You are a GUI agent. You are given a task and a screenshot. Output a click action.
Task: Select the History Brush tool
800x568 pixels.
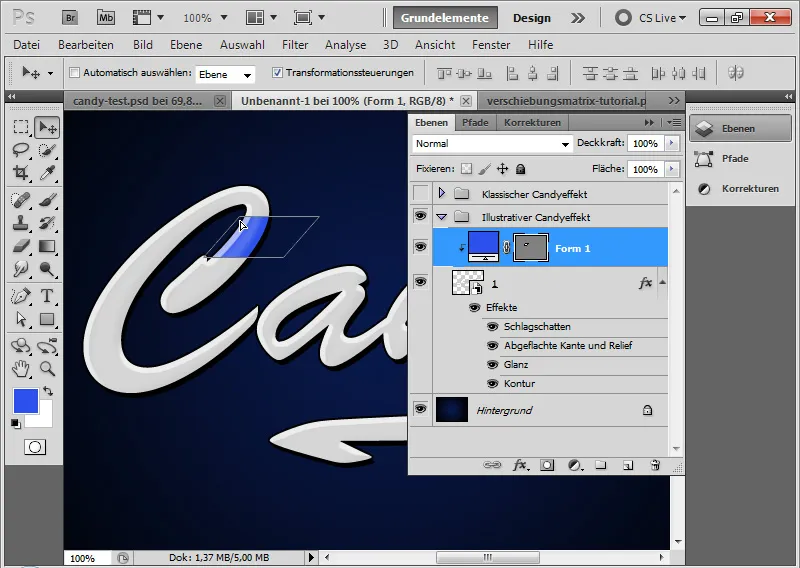click(47, 223)
